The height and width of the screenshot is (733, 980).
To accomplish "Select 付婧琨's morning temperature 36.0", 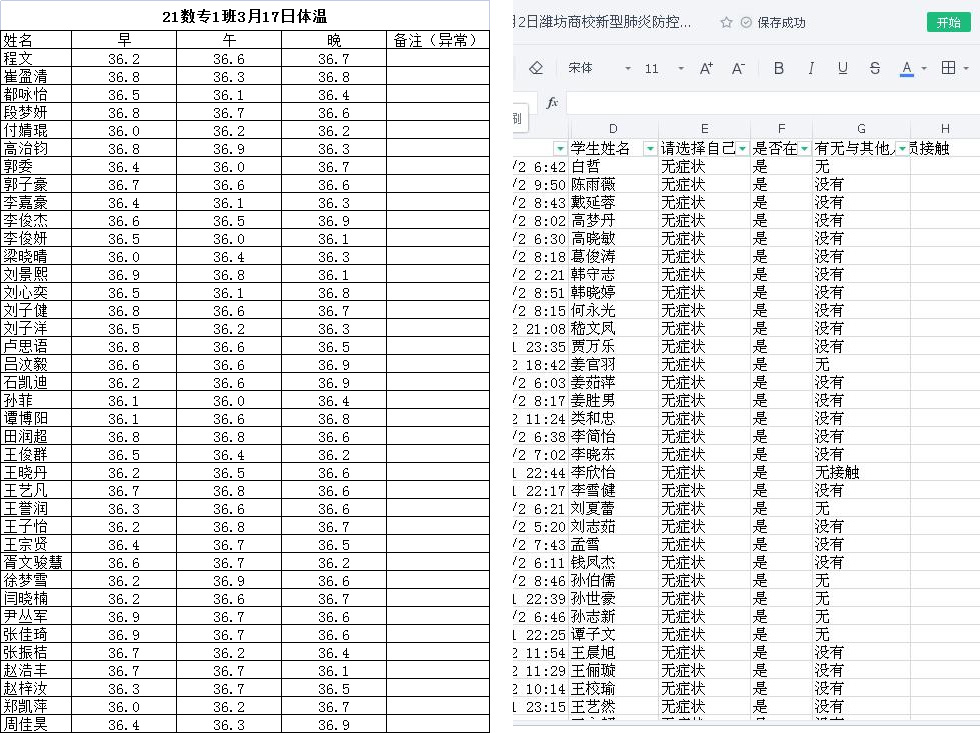I will pos(124,131).
